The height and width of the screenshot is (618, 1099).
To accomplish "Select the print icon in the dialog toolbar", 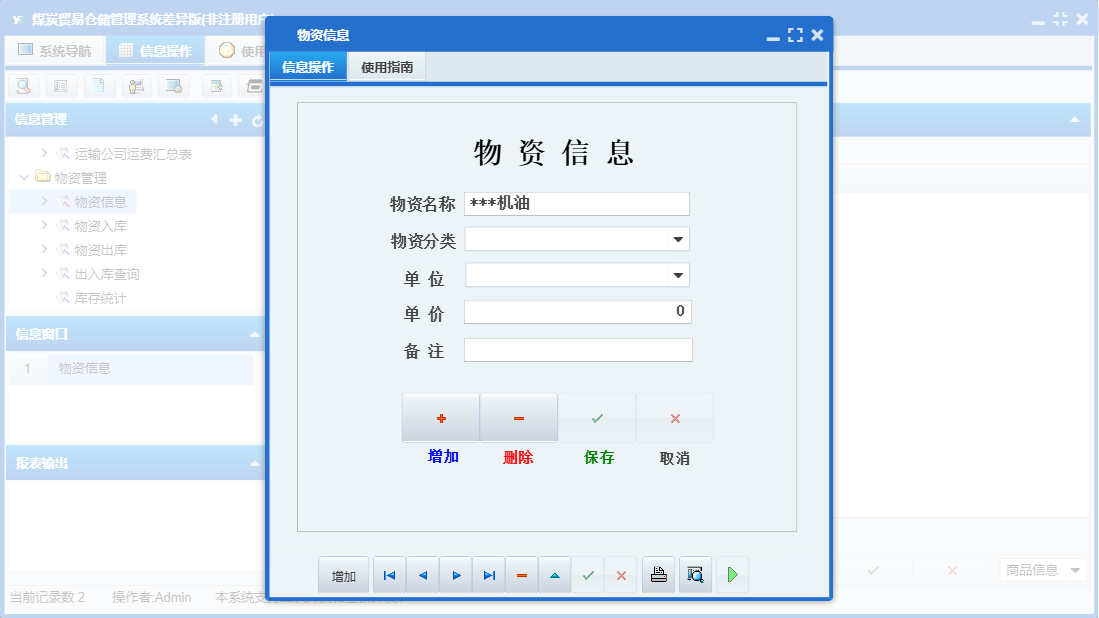I will tap(658, 574).
